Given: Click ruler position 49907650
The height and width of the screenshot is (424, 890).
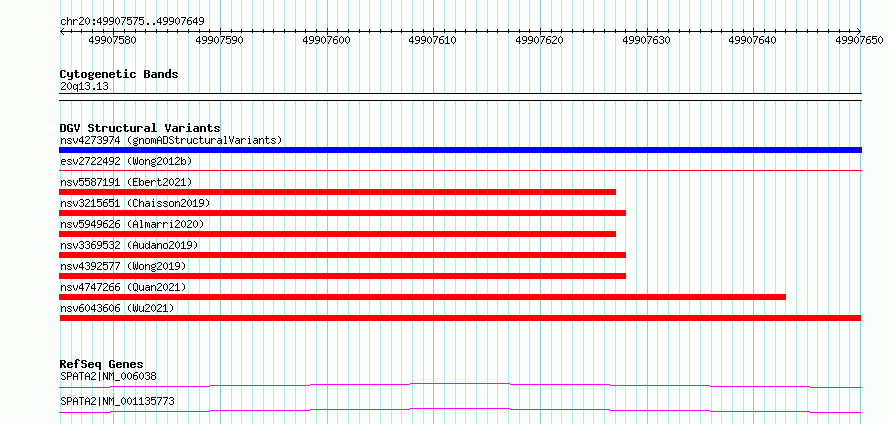Looking at the screenshot, I should (860, 40).
